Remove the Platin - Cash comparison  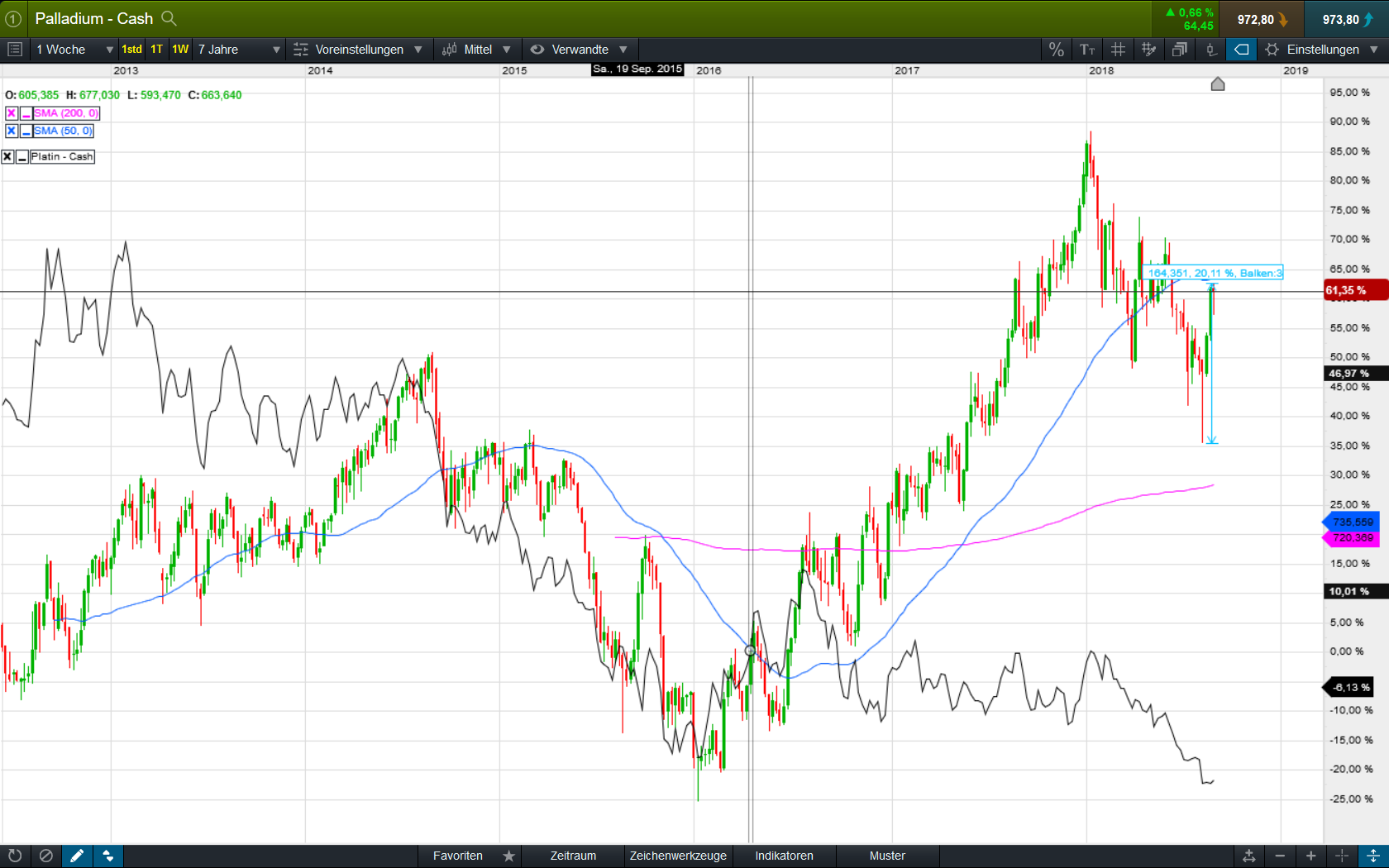point(7,156)
